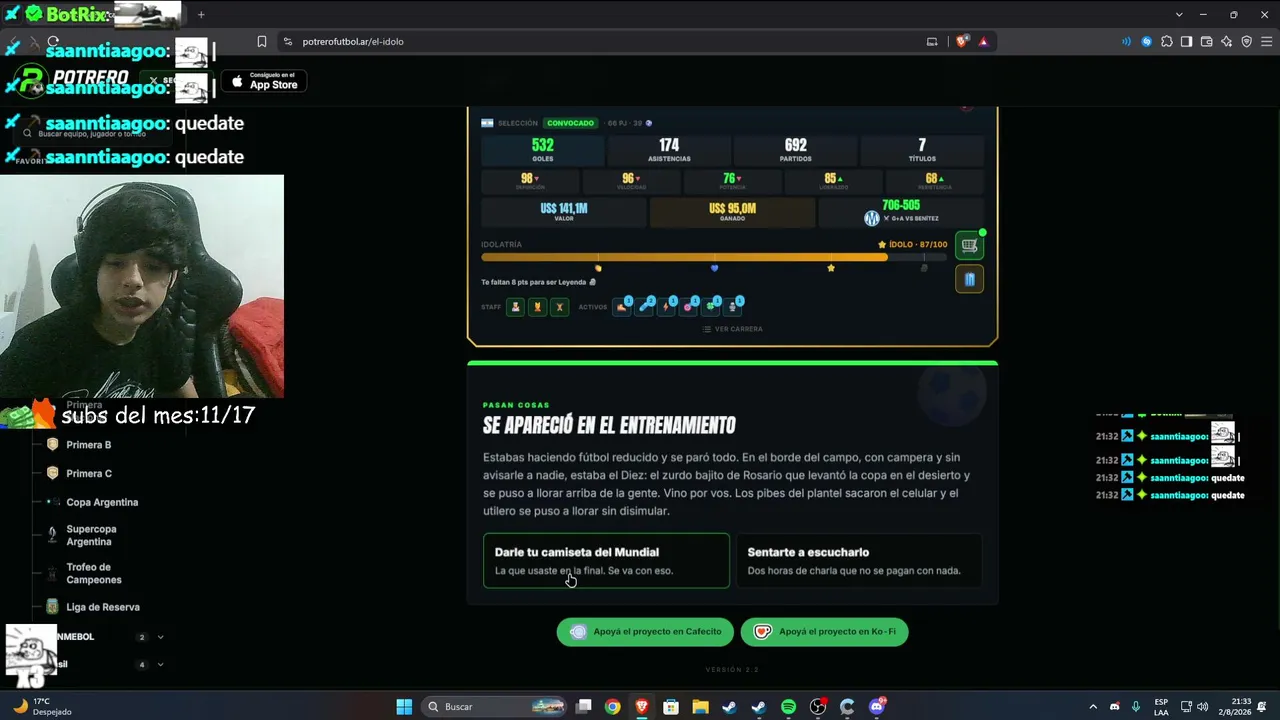Open Primera C in the sidebar
1280x720 pixels.
click(x=89, y=474)
